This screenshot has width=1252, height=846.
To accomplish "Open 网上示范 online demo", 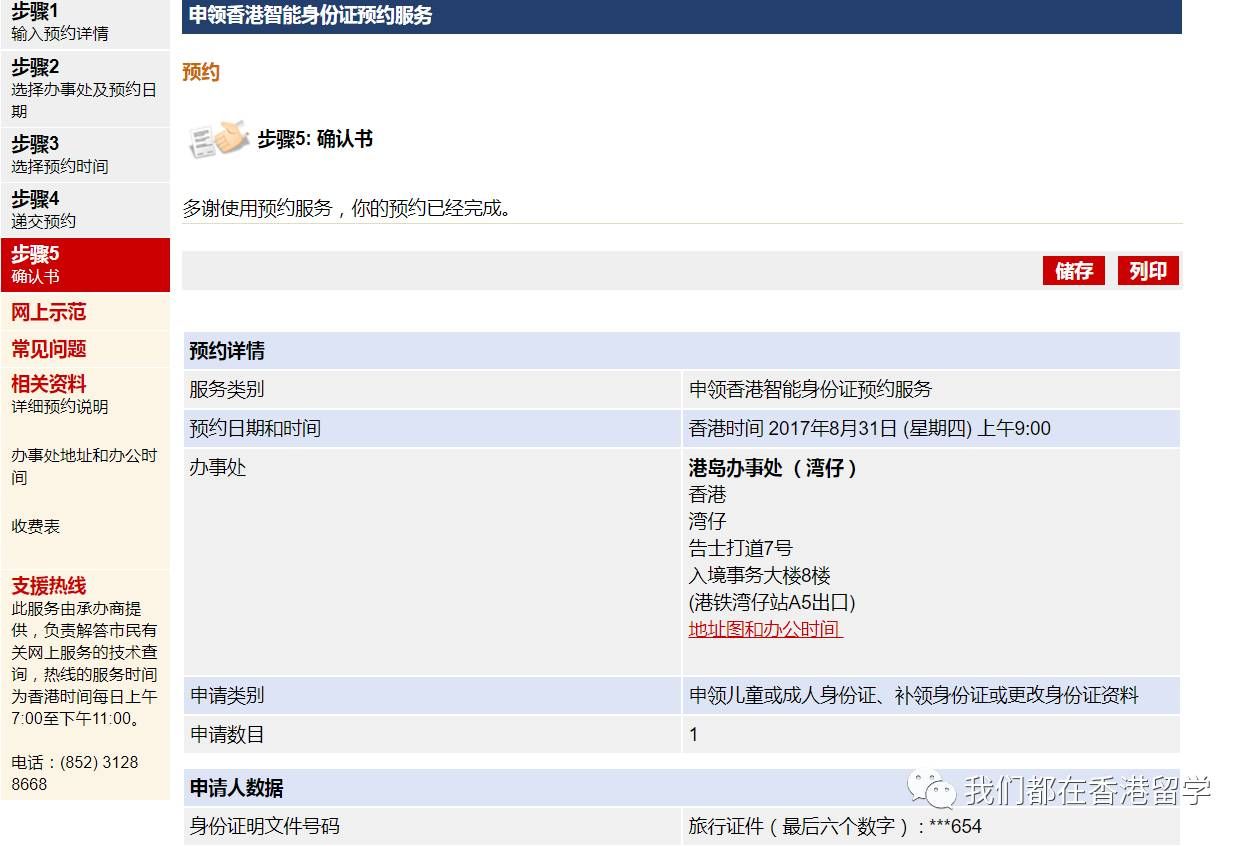I will click(x=49, y=313).
